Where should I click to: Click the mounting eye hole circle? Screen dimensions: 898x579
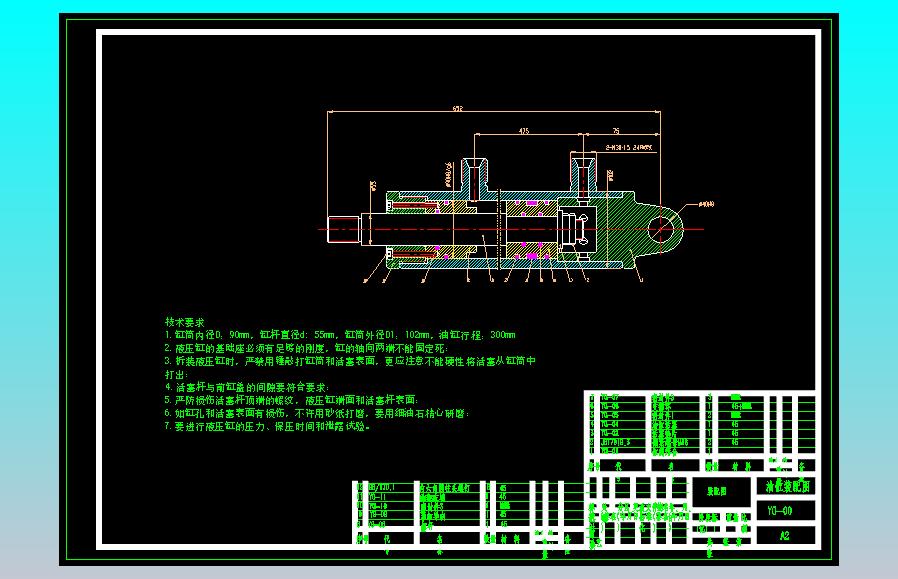click(661, 229)
